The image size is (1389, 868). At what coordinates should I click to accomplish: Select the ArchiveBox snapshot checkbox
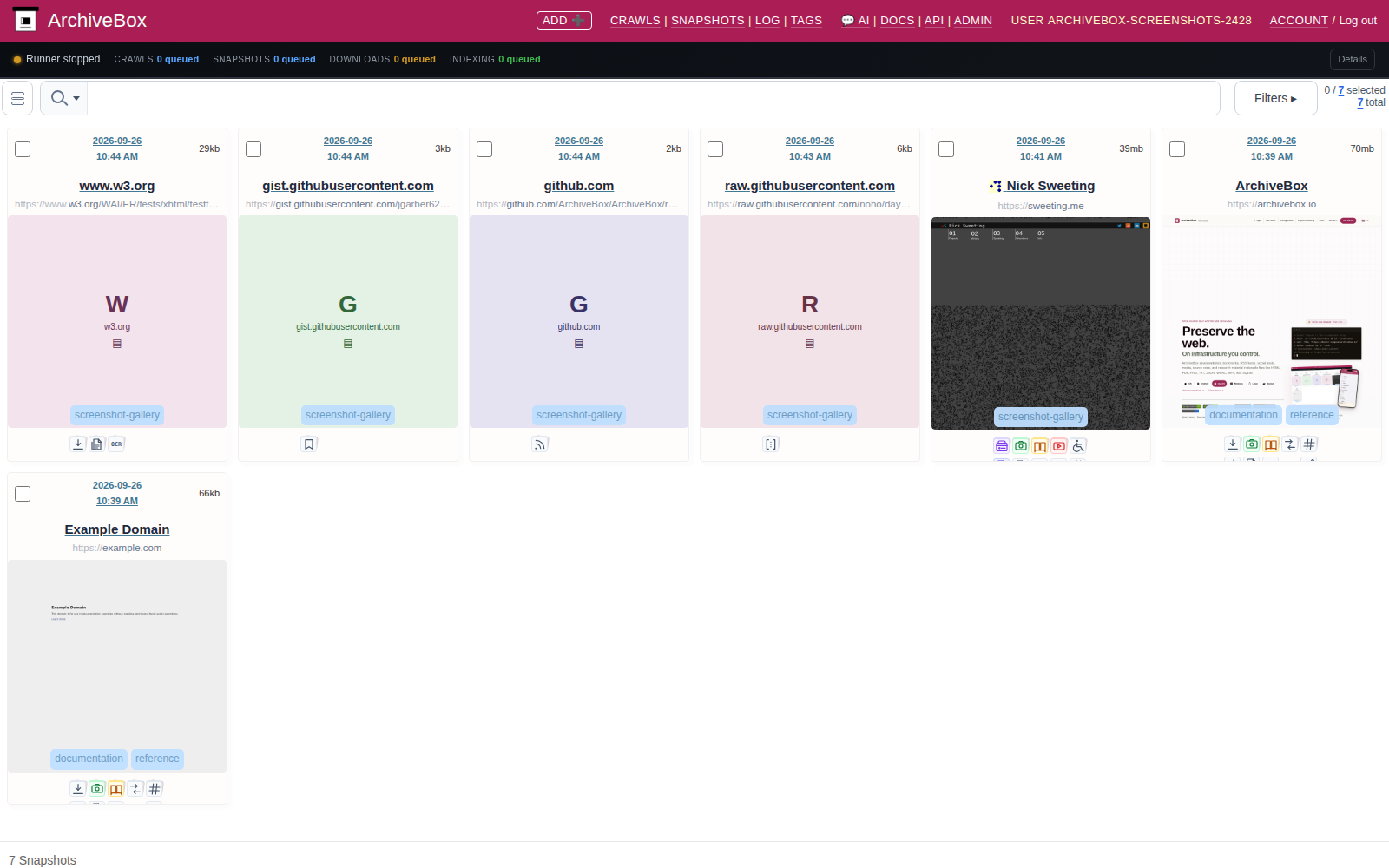click(x=1177, y=149)
